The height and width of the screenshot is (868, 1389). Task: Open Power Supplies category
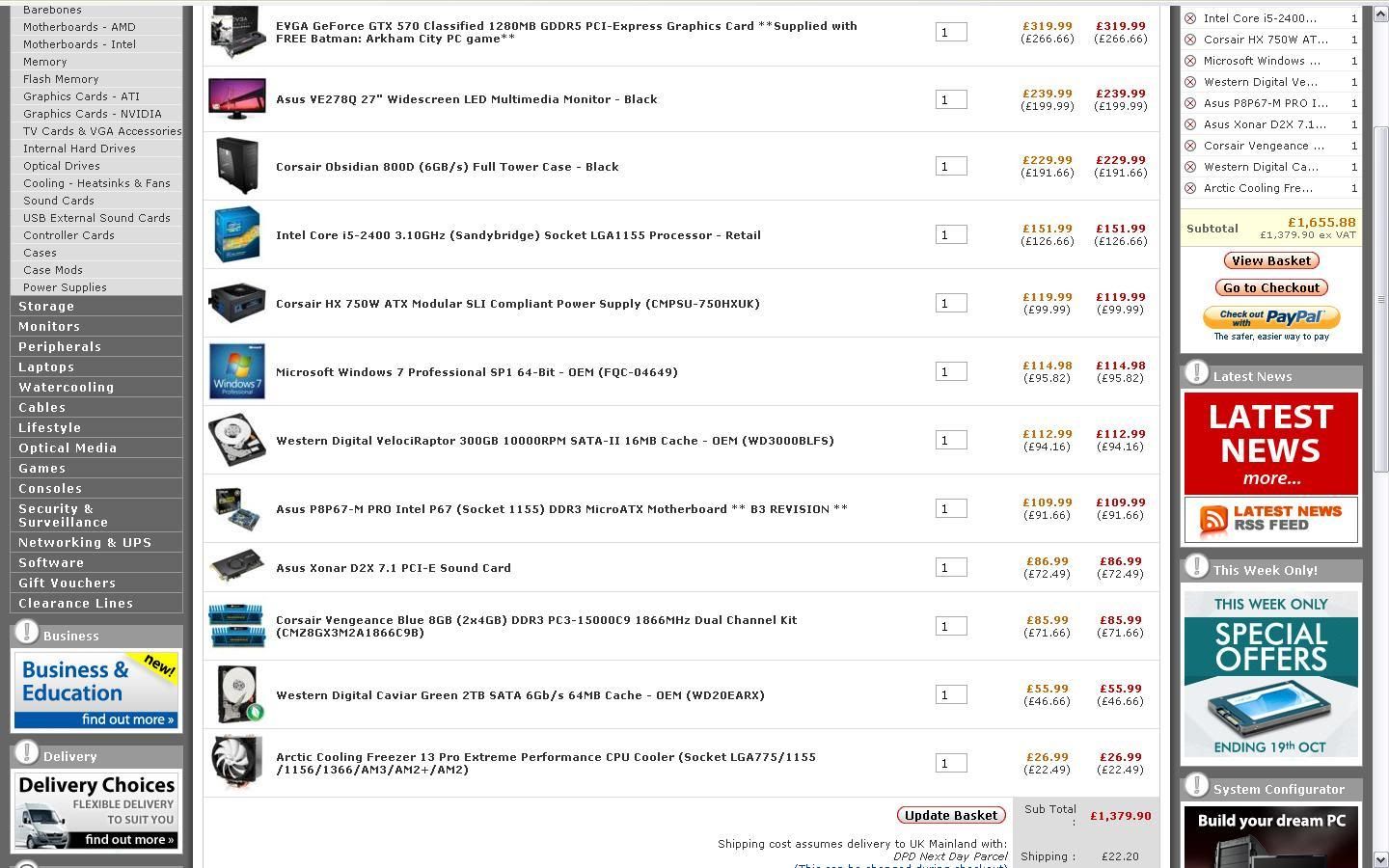coord(65,287)
